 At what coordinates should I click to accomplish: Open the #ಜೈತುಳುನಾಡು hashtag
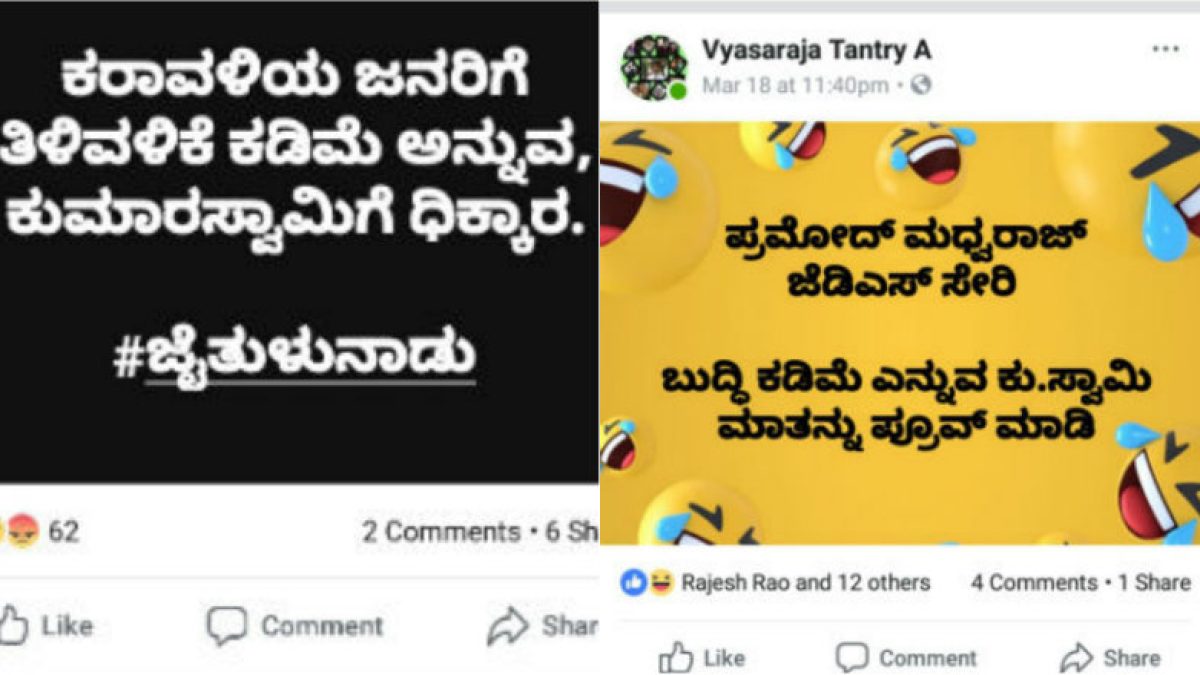295,361
